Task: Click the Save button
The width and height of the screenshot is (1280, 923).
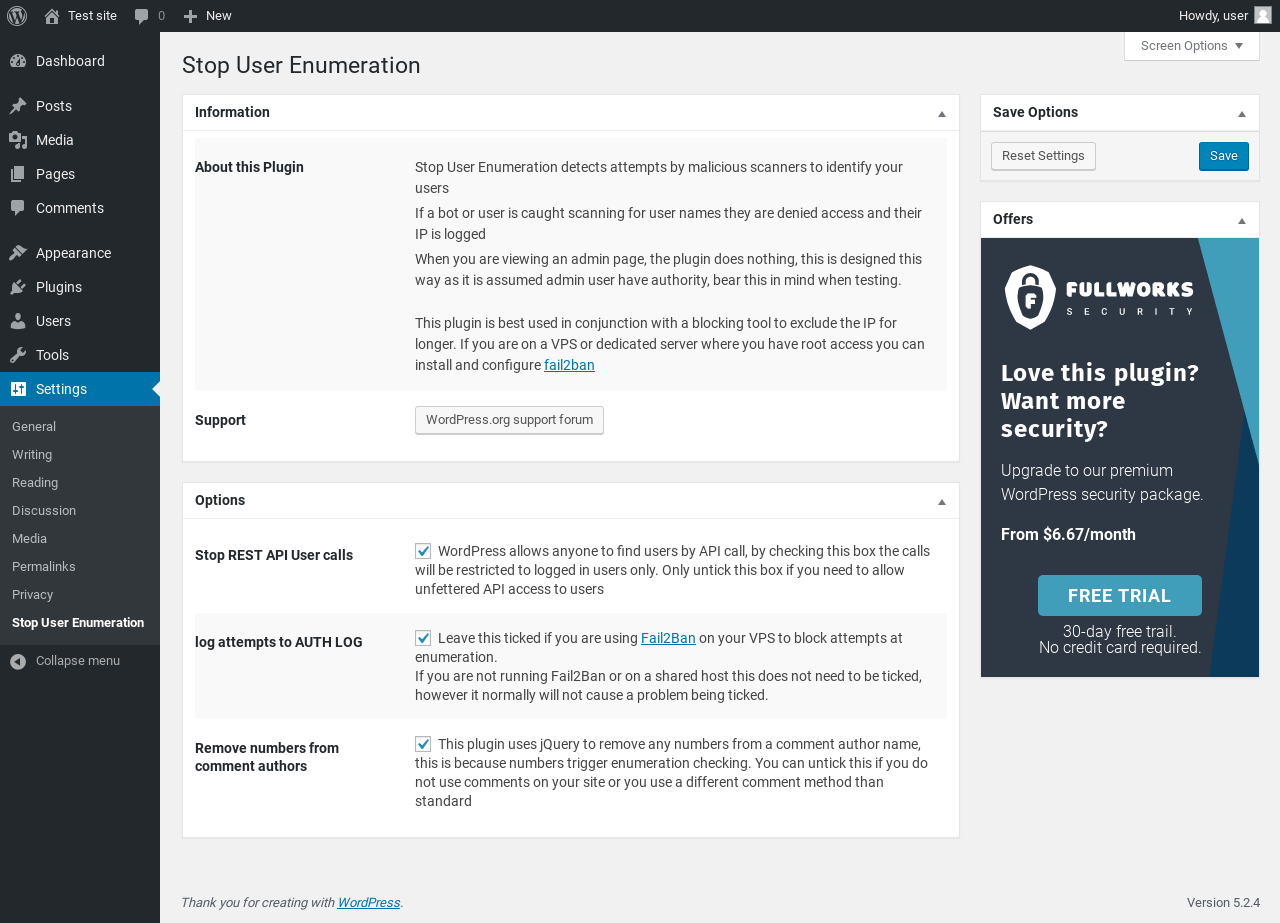Action: tap(1224, 156)
